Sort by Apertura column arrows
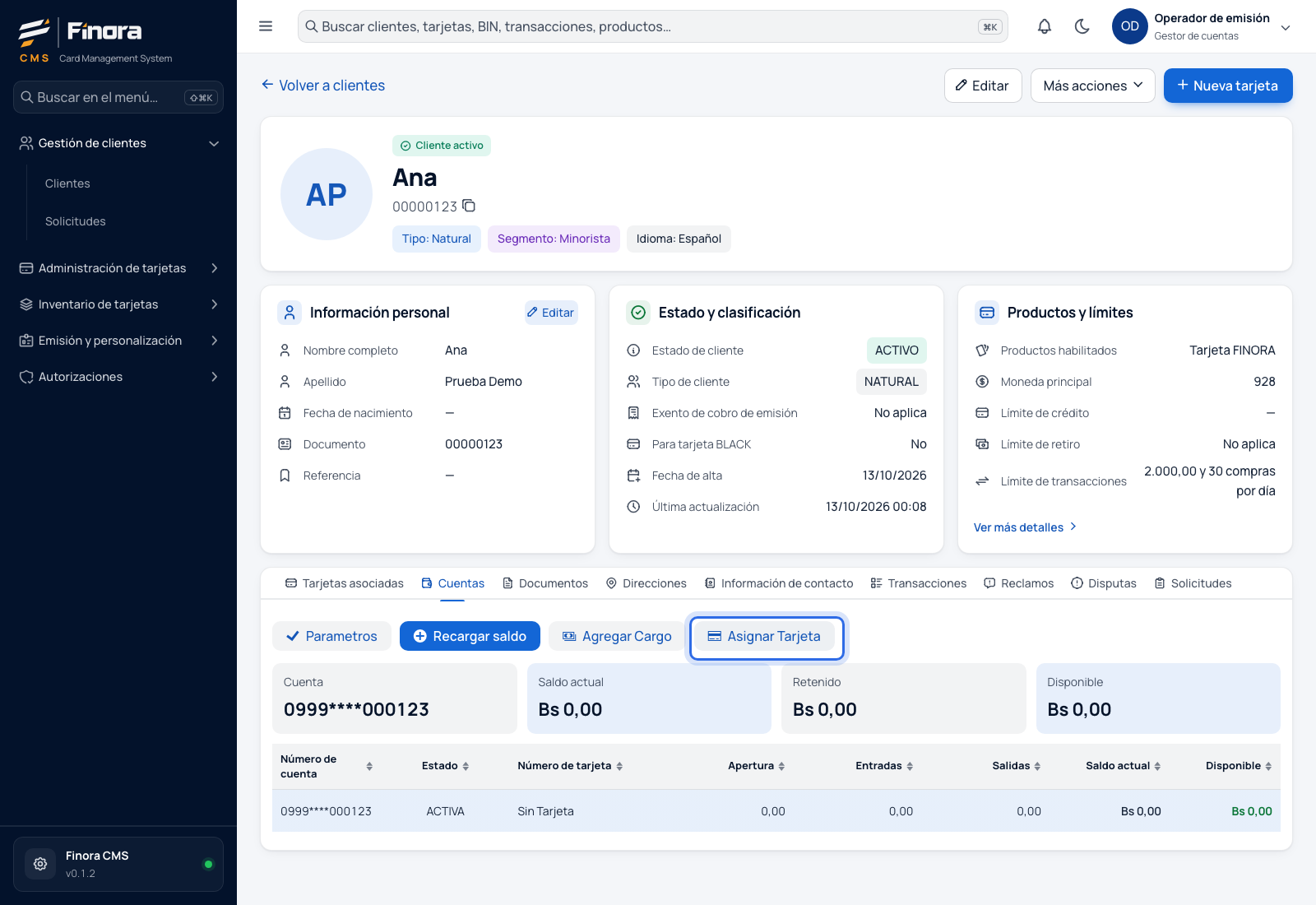Screen dimensions: 1316x905 pos(781,766)
